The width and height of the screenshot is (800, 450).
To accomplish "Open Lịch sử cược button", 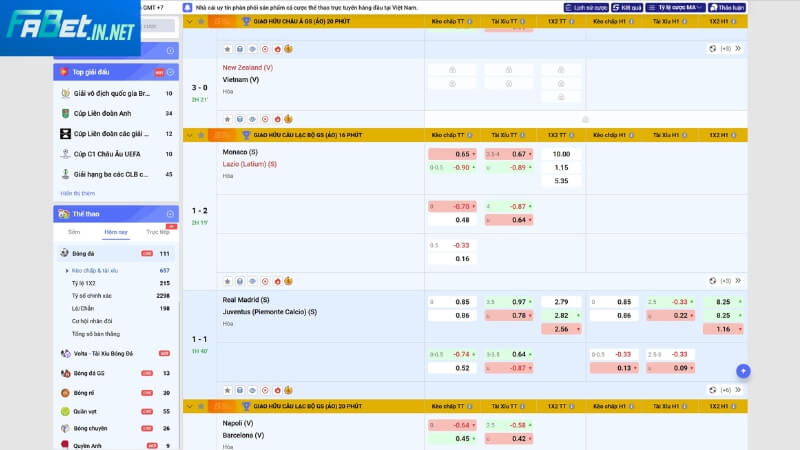I will pyautogui.click(x=586, y=8).
